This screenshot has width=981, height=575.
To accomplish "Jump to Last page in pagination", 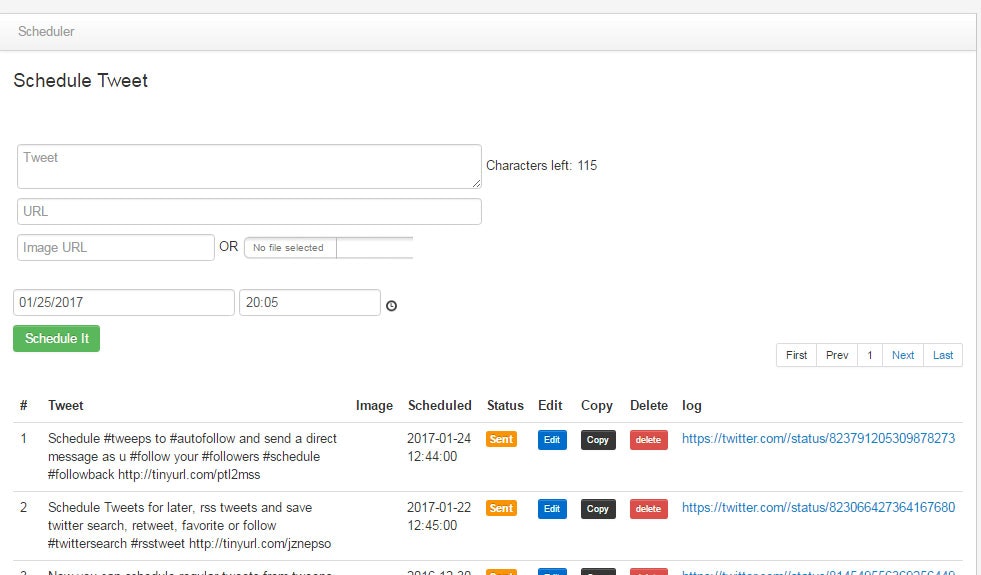I will [x=943, y=355].
